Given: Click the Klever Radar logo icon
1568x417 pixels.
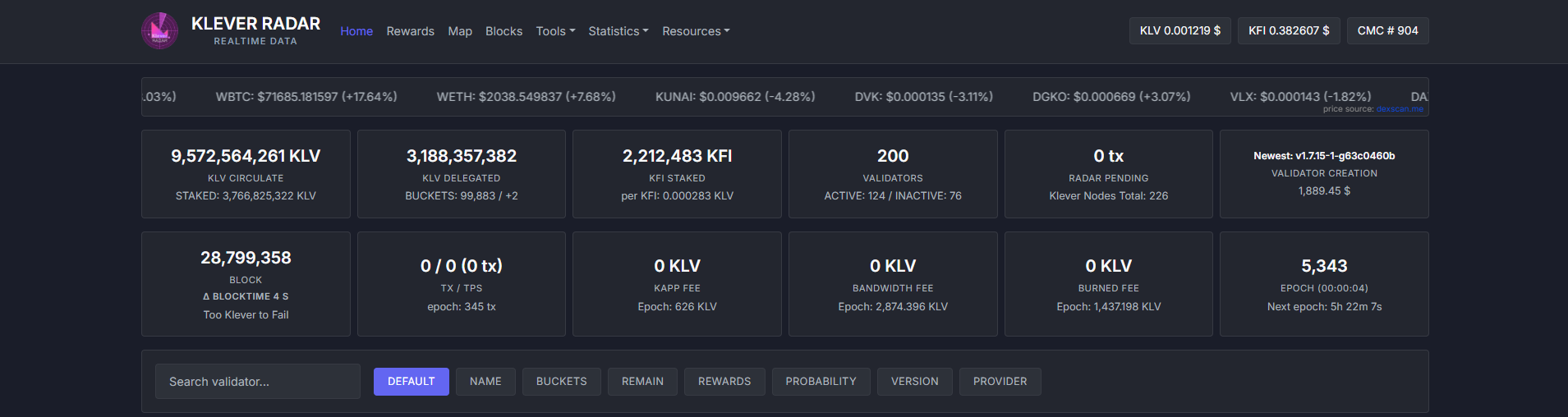Looking at the screenshot, I should [159, 31].
